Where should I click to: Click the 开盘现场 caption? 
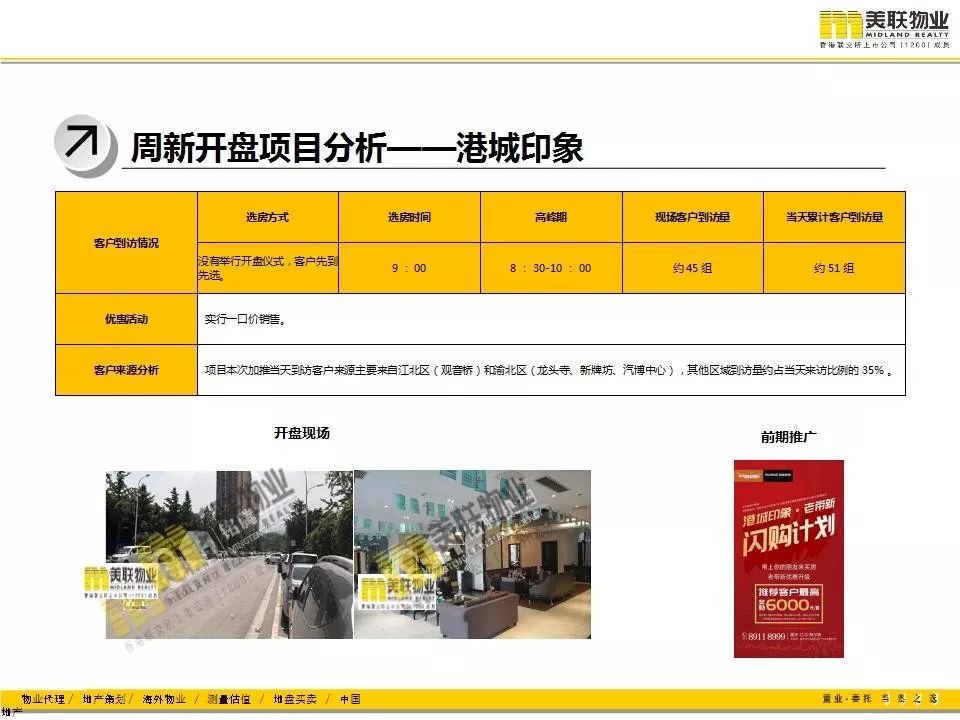(x=302, y=433)
